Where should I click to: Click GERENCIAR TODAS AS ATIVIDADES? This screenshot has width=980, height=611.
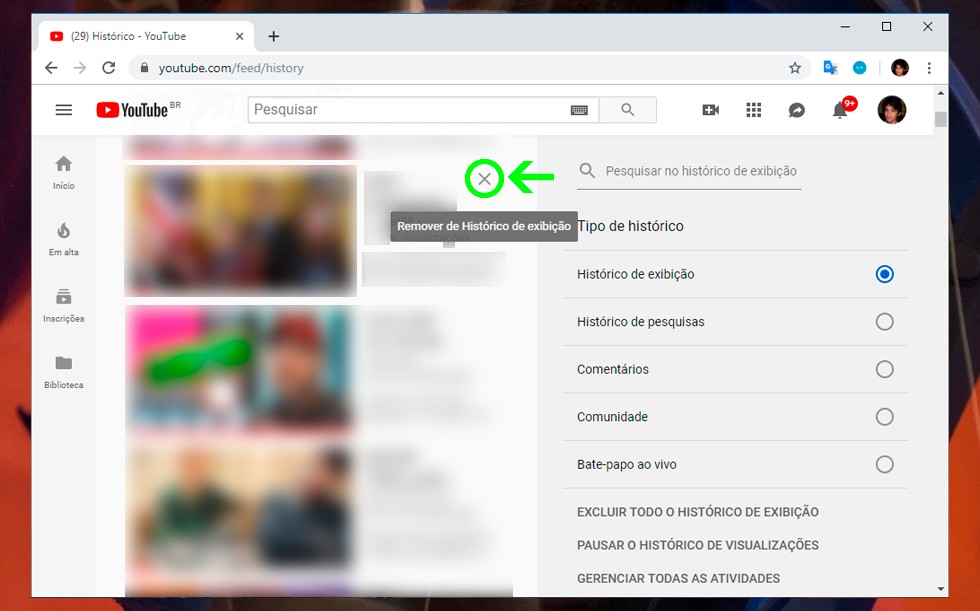pyautogui.click(x=678, y=579)
